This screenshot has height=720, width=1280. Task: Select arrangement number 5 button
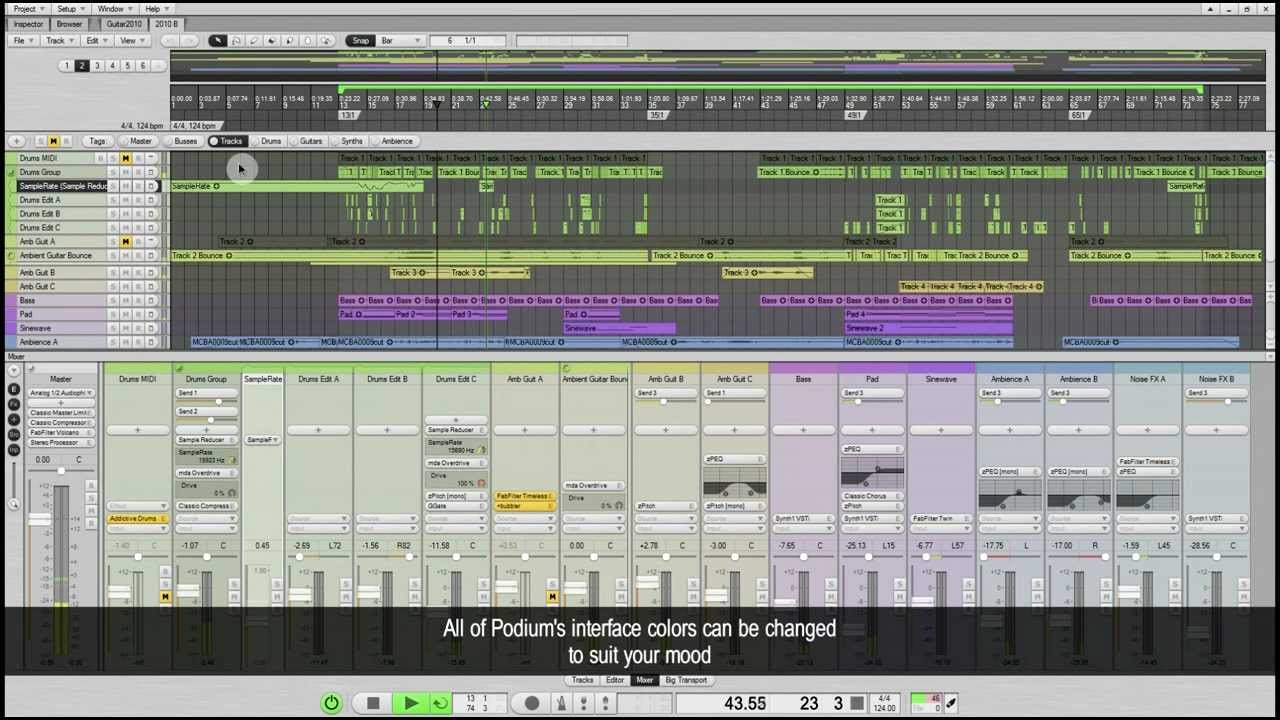[127, 66]
